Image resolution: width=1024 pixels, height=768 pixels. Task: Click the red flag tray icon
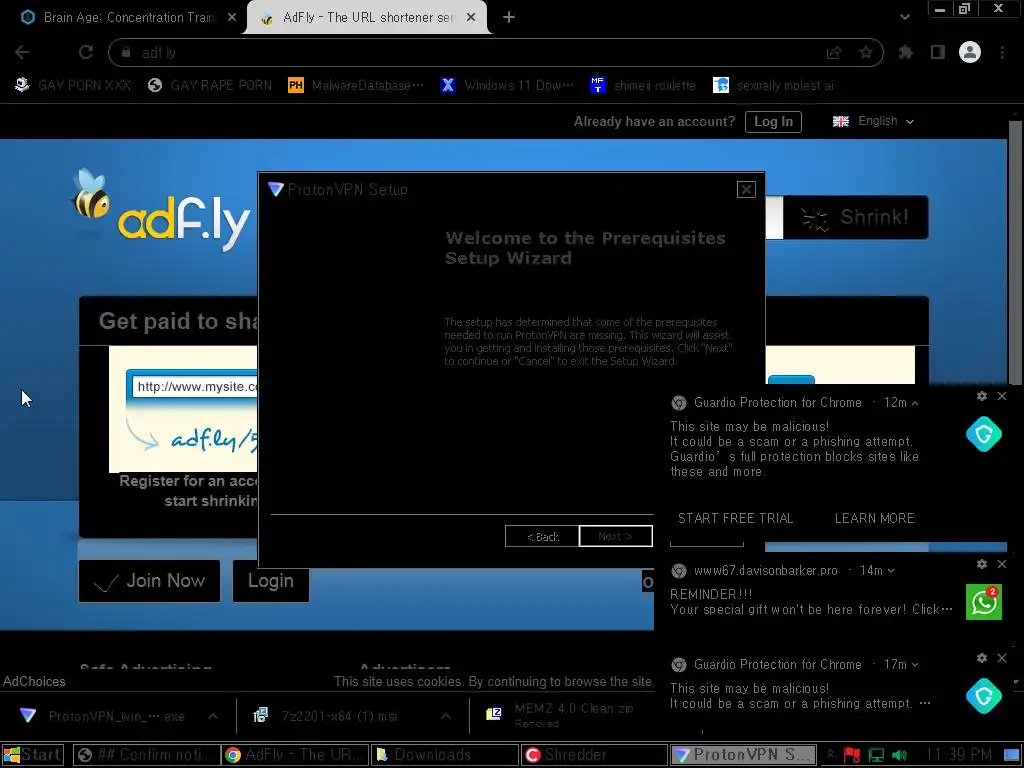point(852,756)
